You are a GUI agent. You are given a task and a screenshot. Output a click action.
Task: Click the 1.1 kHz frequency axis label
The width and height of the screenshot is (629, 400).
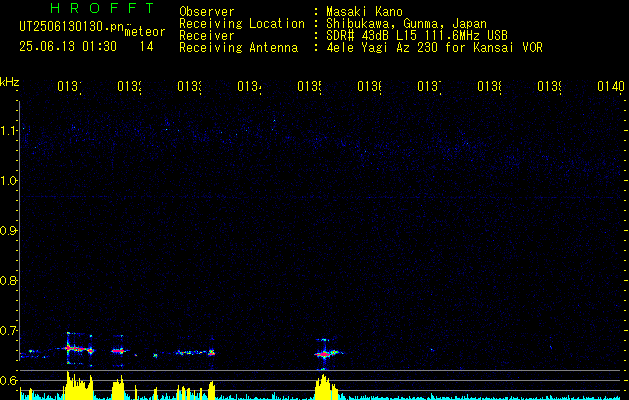(8, 130)
